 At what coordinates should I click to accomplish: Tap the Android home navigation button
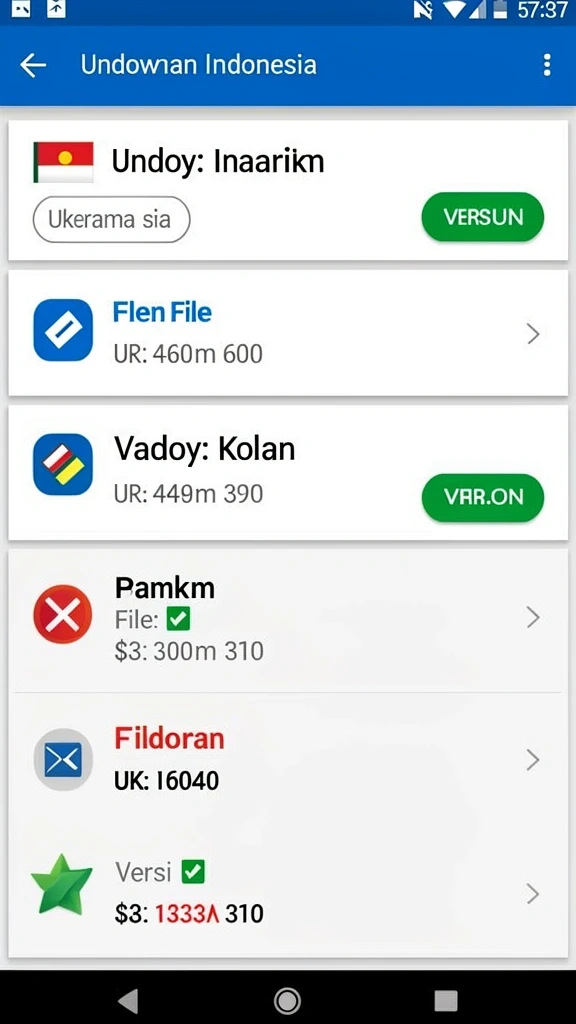[287, 1000]
